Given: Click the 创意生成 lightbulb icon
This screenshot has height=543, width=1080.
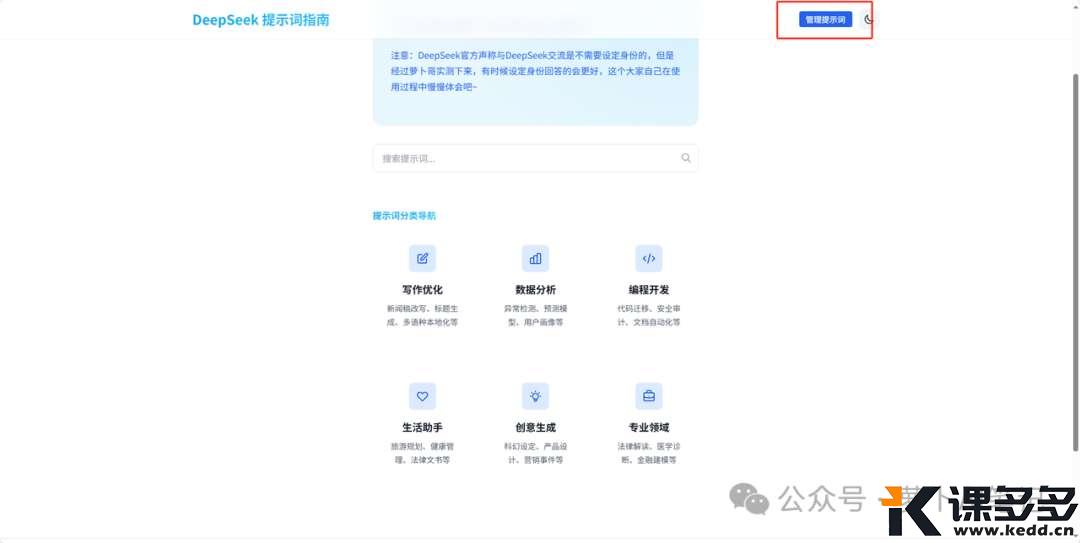Looking at the screenshot, I should pos(535,396).
